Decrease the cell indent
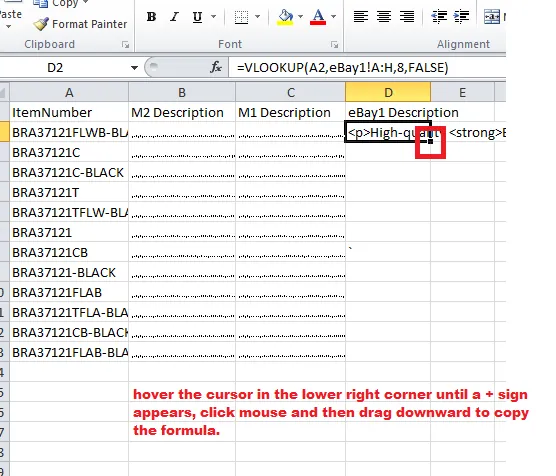556x476 pixels. click(x=439, y=16)
